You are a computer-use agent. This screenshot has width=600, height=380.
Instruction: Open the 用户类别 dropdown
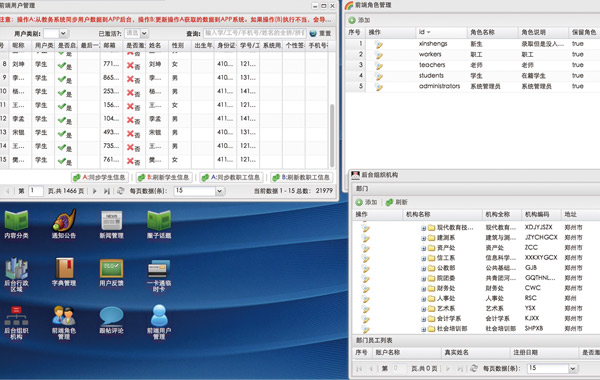tap(56, 34)
